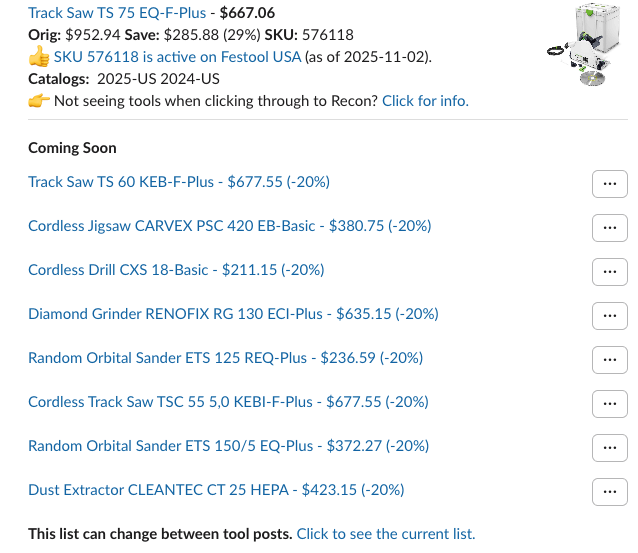The height and width of the screenshot is (553, 638).
Task: Open the Cordless Drill CXS 18-Basic link
Action: point(176,270)
